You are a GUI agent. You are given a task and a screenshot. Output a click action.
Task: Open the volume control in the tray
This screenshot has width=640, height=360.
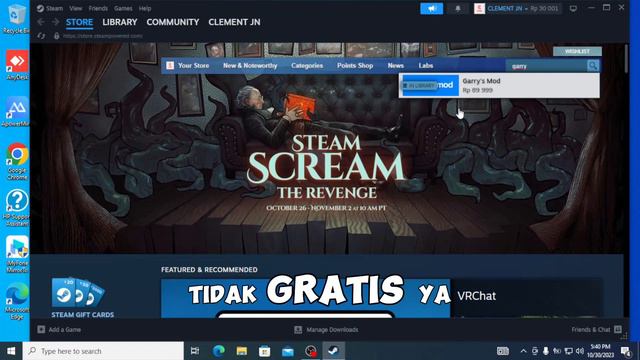pos(580,351)
